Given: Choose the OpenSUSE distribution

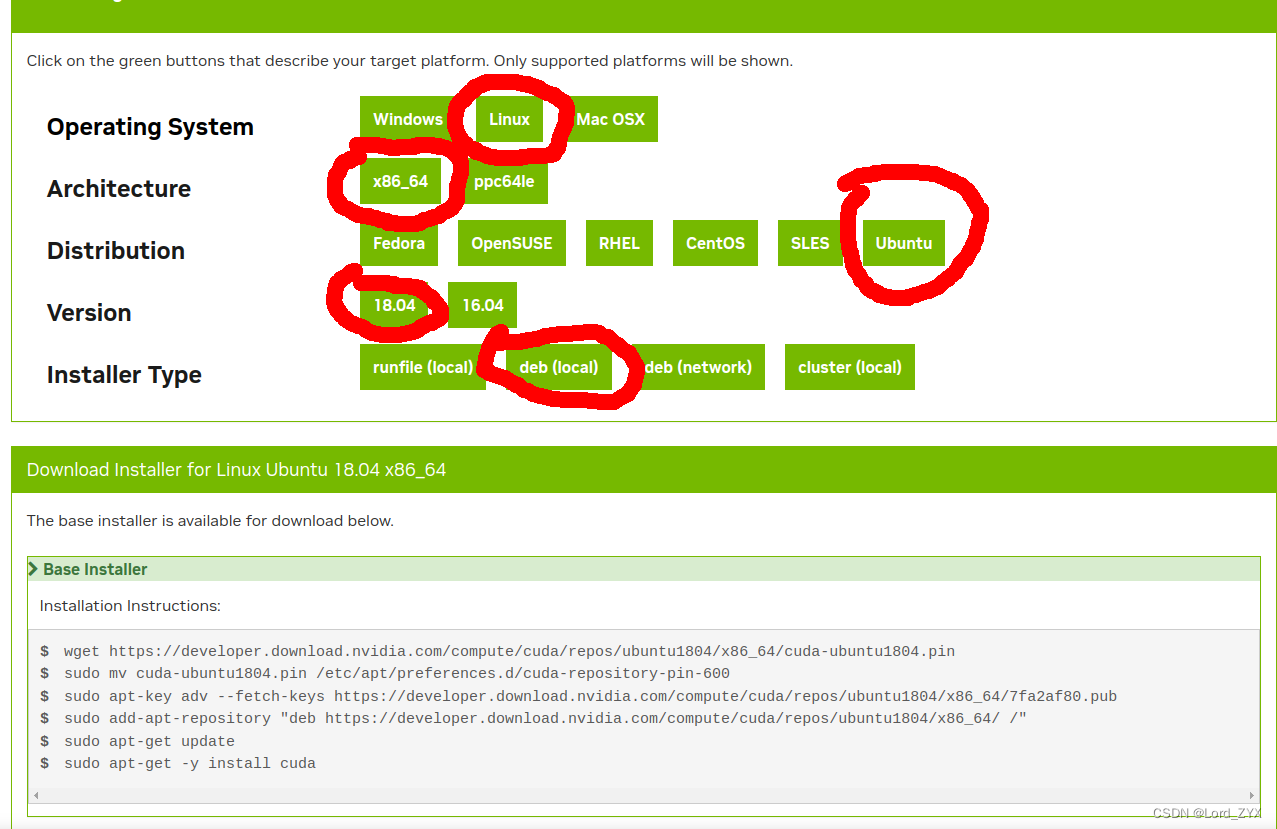Looking at the screenshot, I should (x=512, y=243).
